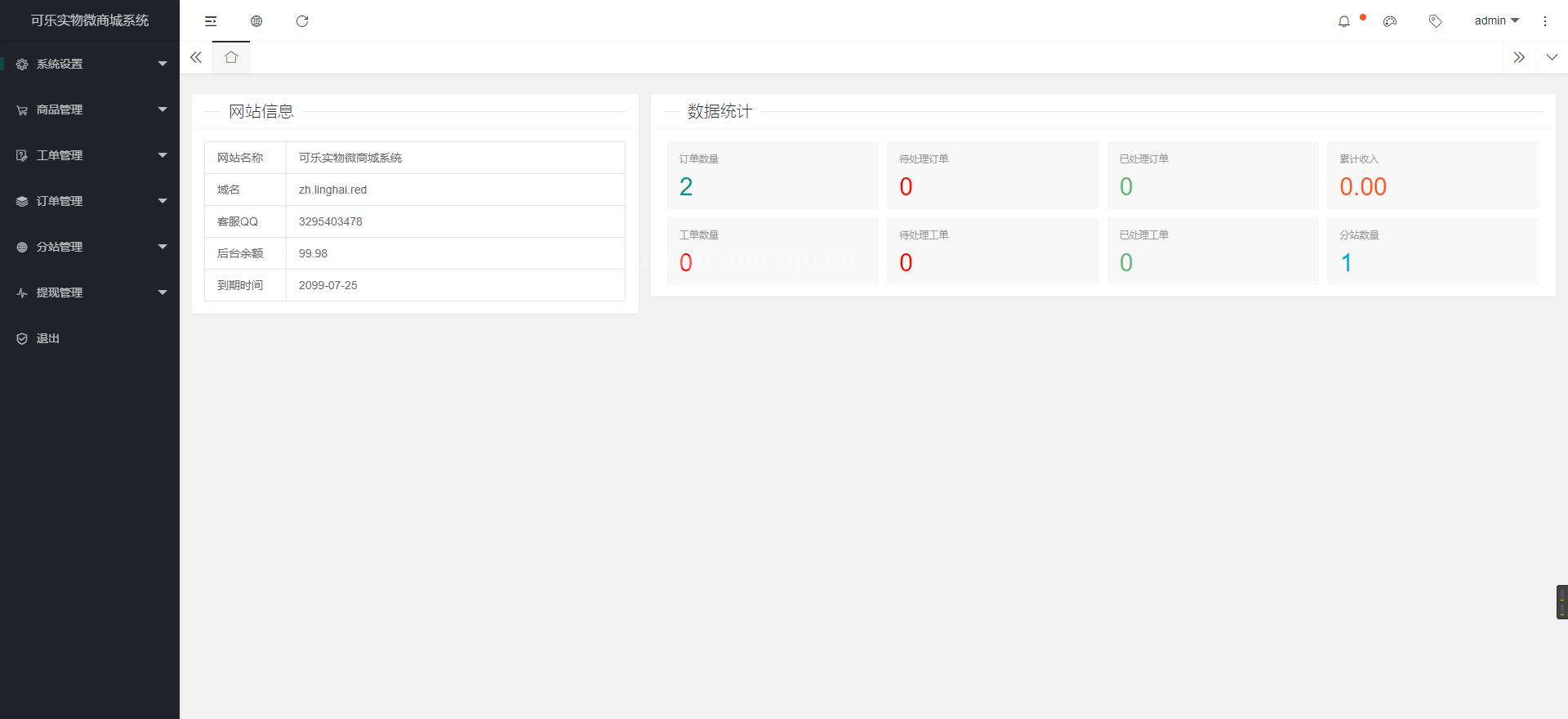Open the admin user dropdown
This screenshot has height=719, width=1568.
(x=1496, y=21)
